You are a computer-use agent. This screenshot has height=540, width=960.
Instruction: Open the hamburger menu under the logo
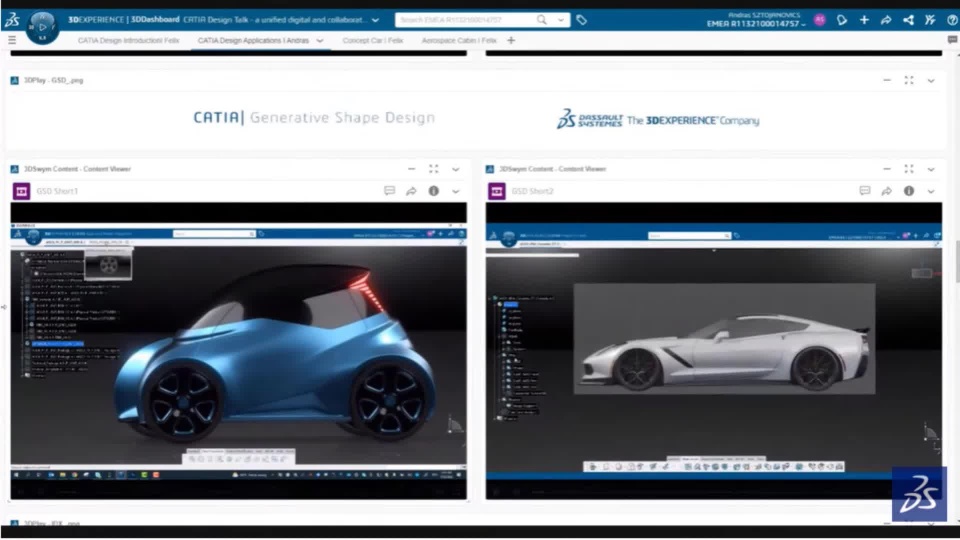[12, 40]
